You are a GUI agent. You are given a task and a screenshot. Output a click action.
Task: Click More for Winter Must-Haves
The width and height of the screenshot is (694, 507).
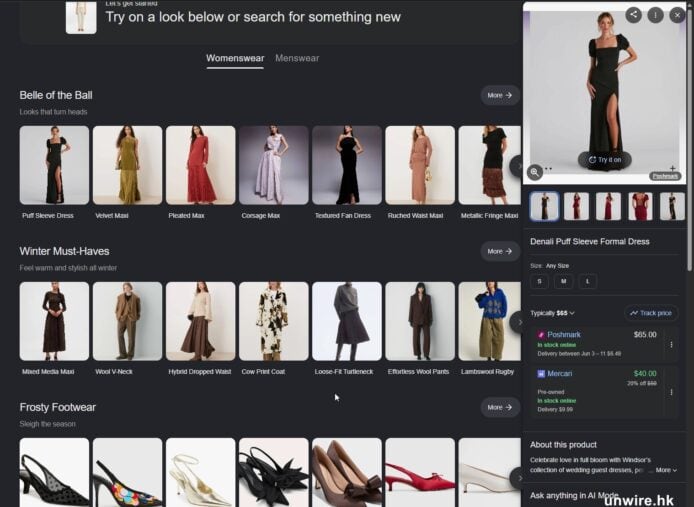pyautogui.click(x=500, y=251)
